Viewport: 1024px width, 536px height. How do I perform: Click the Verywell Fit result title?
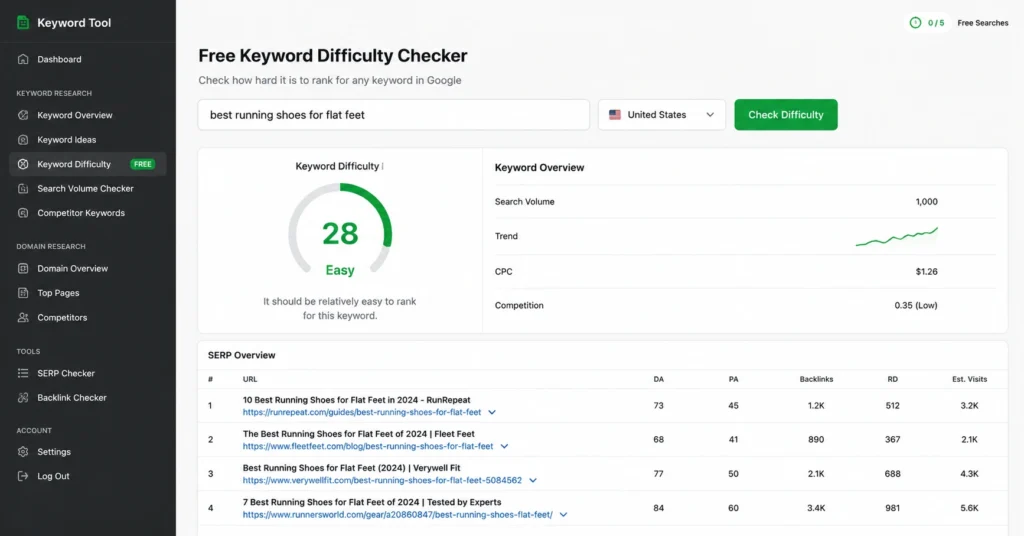point(351,468)
